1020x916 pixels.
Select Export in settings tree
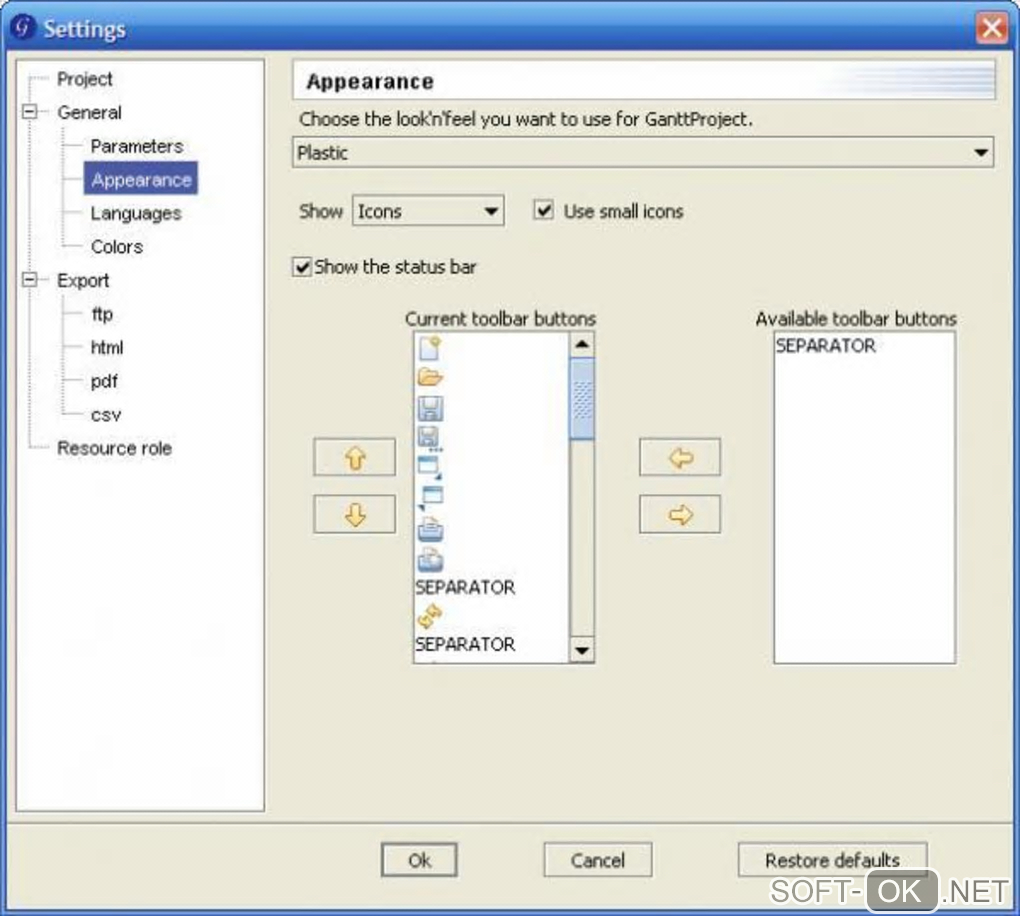click(83, 280)
